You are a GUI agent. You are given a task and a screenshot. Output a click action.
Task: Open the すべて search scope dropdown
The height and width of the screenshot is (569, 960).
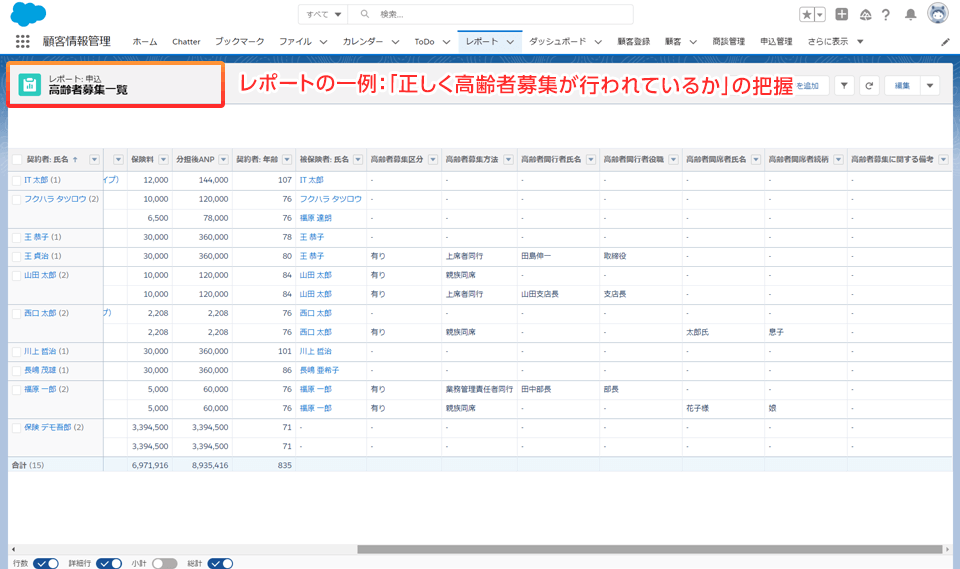pyautogui.click(x=324, y=14)
